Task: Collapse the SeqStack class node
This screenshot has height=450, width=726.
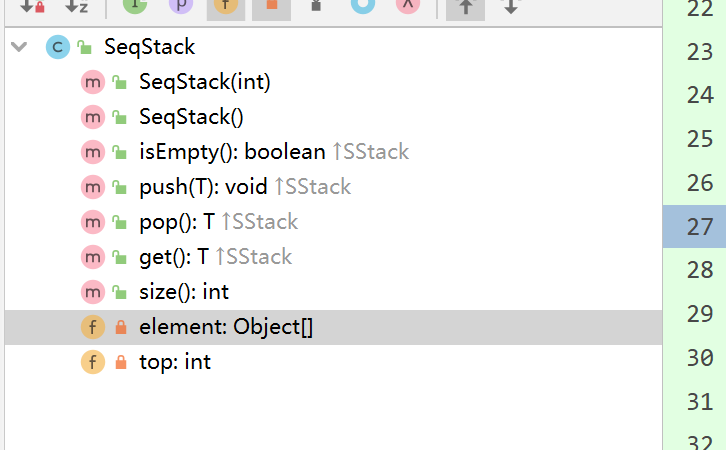Action: pos(18,47)
